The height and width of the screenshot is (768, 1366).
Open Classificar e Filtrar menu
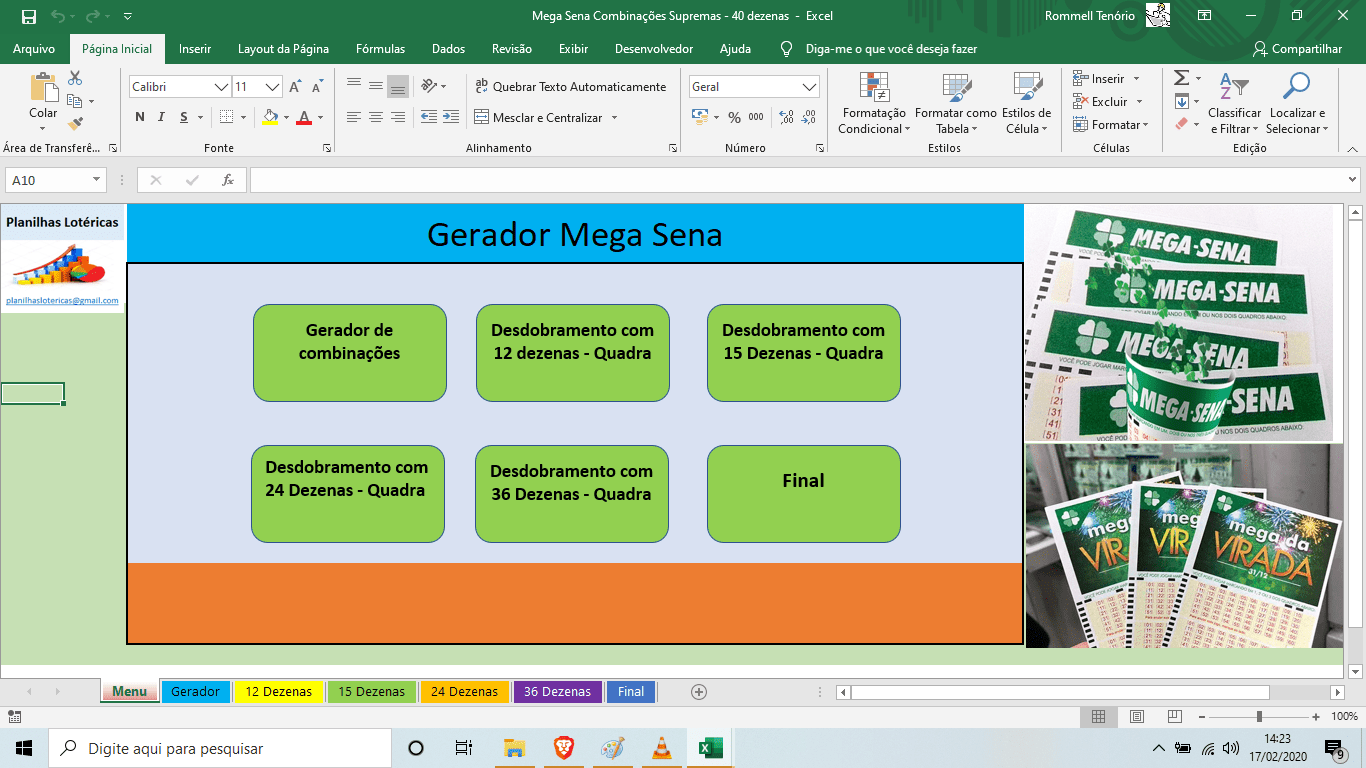click(1234, 103)
